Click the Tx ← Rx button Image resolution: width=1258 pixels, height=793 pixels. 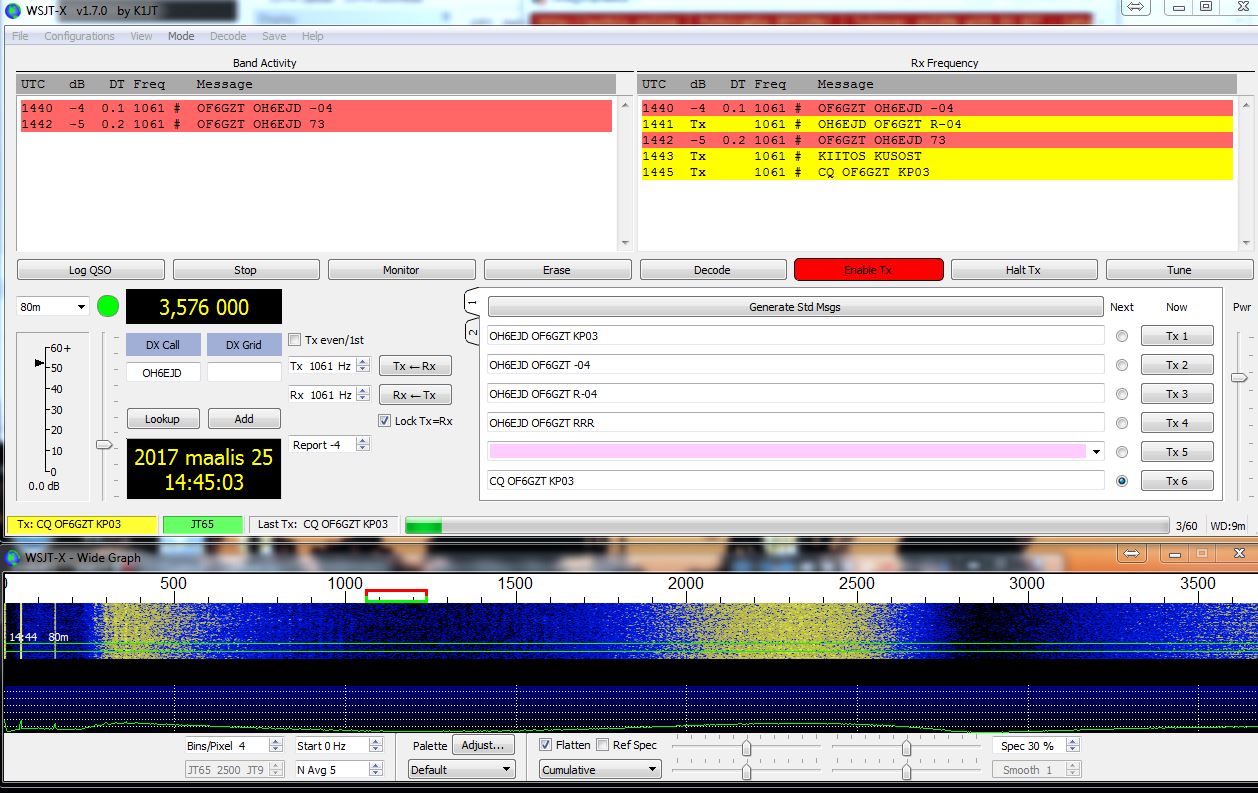click(x=414, y=366)
